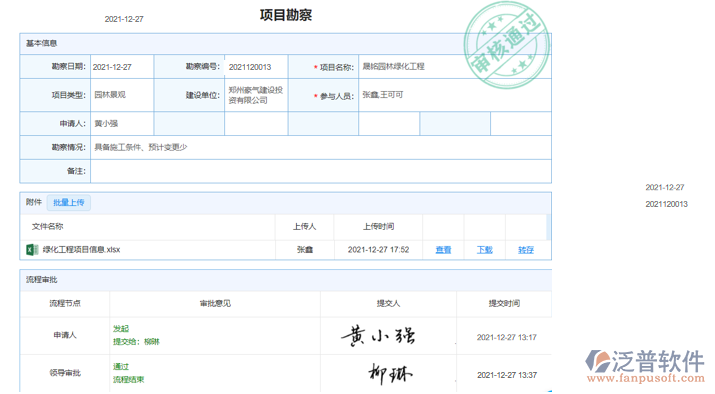Click the 提交人 column header
Screen dimensions: 715x394
coord(389,304)
